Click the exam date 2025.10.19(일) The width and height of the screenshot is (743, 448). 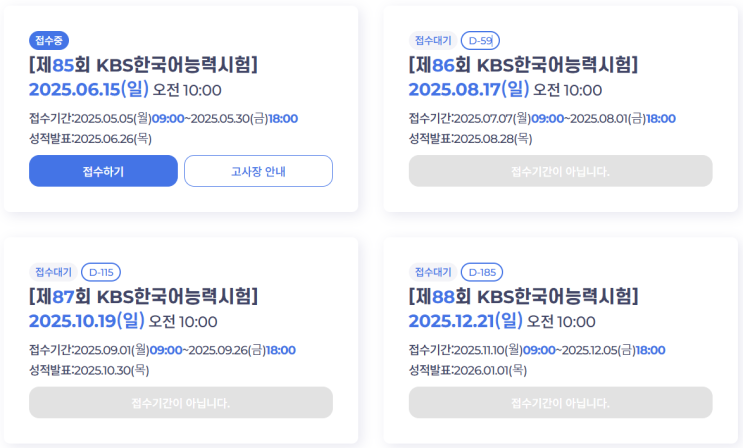tap(87, 321)
